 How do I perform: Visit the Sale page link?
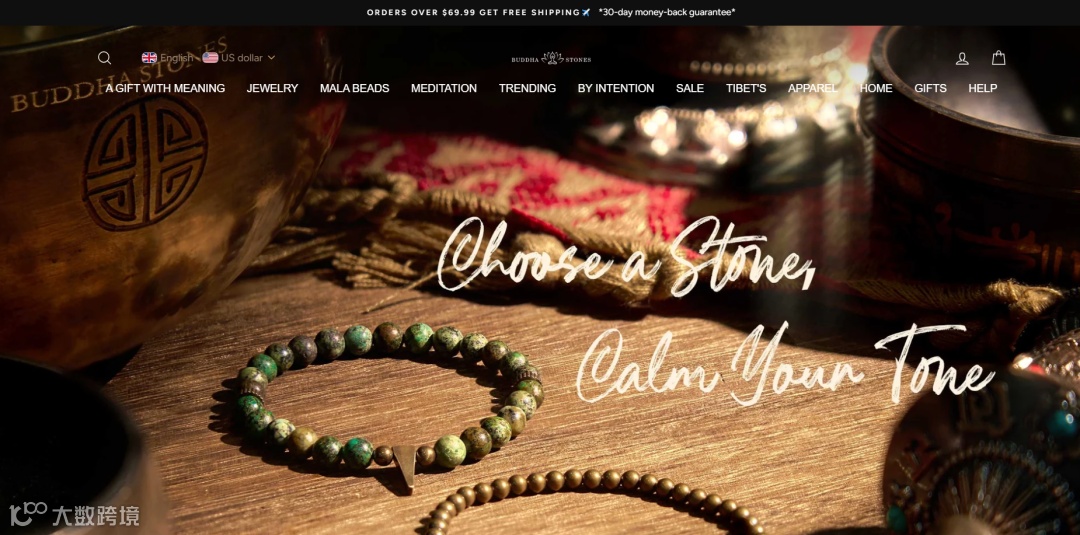689,88
